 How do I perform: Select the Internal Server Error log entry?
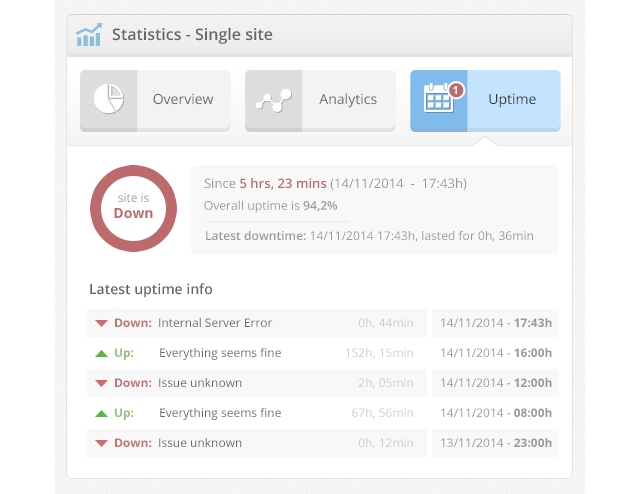(x=214, y=323)
